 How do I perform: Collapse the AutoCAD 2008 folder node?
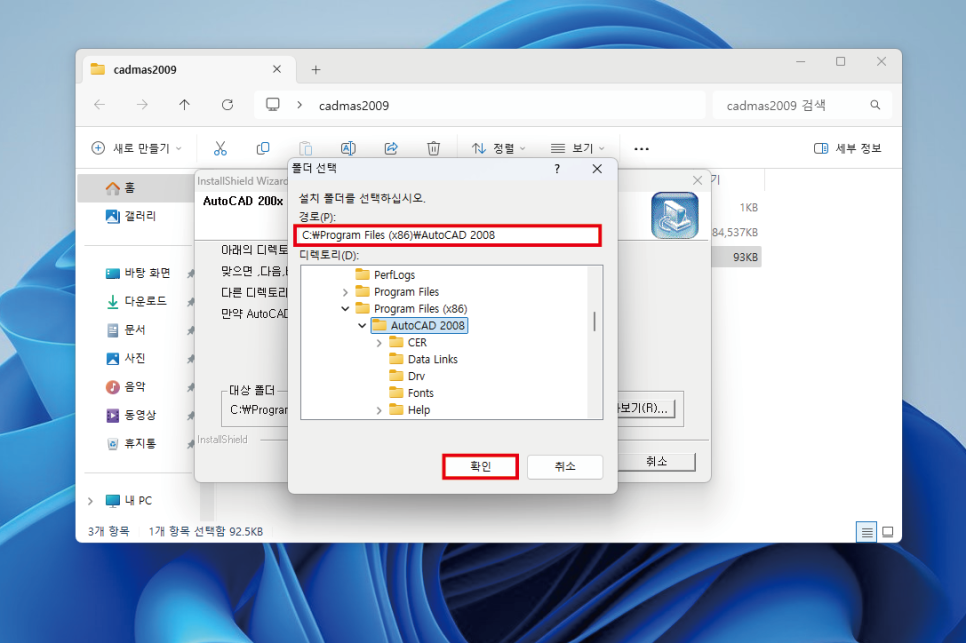coord(362,325)
